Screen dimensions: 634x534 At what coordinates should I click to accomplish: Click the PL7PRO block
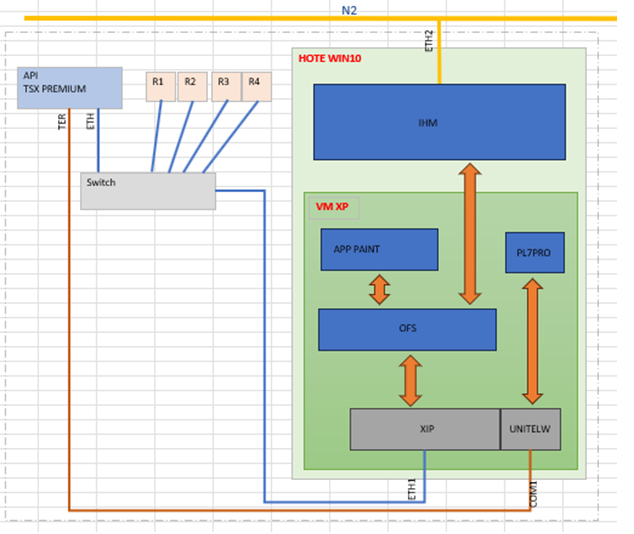[534, 252]
